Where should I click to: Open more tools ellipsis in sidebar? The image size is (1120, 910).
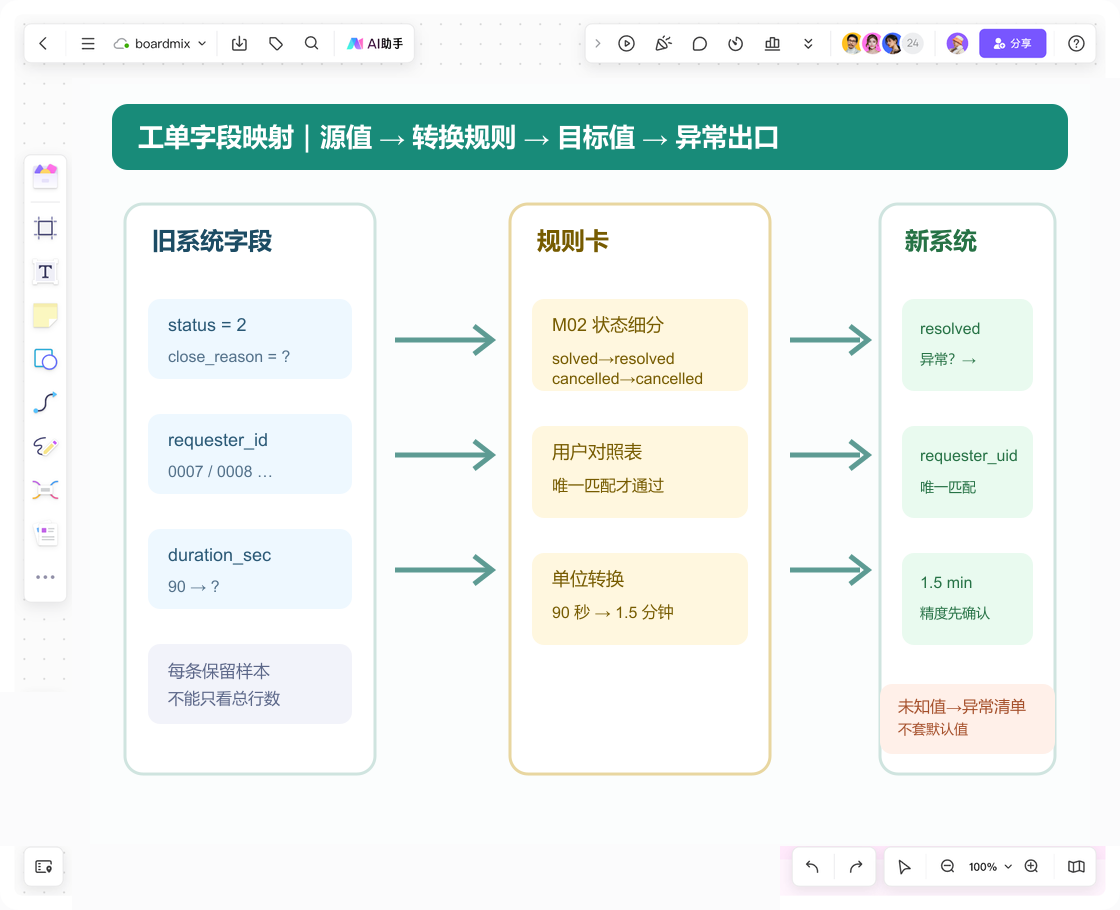coord(45,576)
